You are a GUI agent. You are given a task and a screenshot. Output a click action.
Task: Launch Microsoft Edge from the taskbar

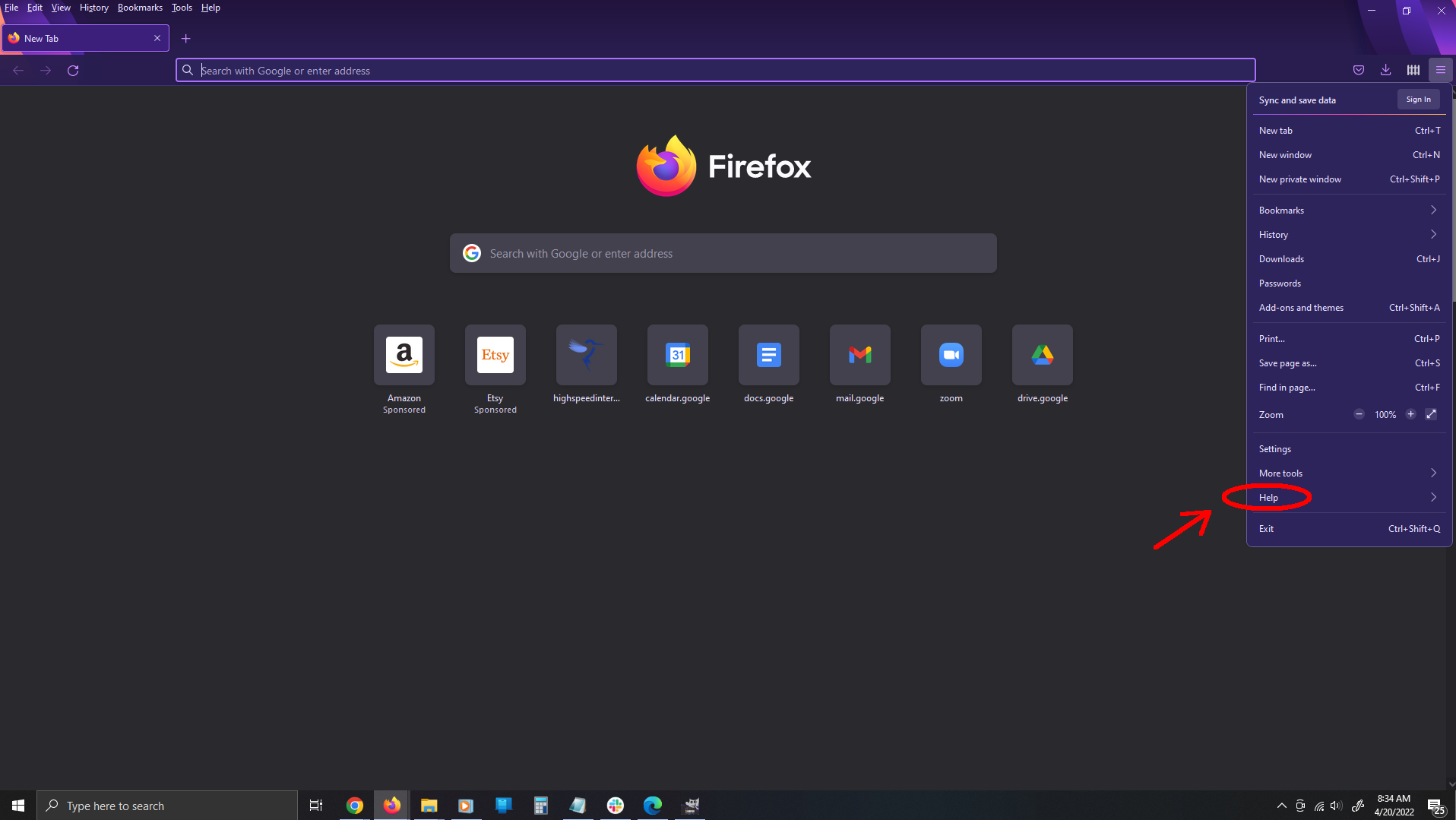653,806
